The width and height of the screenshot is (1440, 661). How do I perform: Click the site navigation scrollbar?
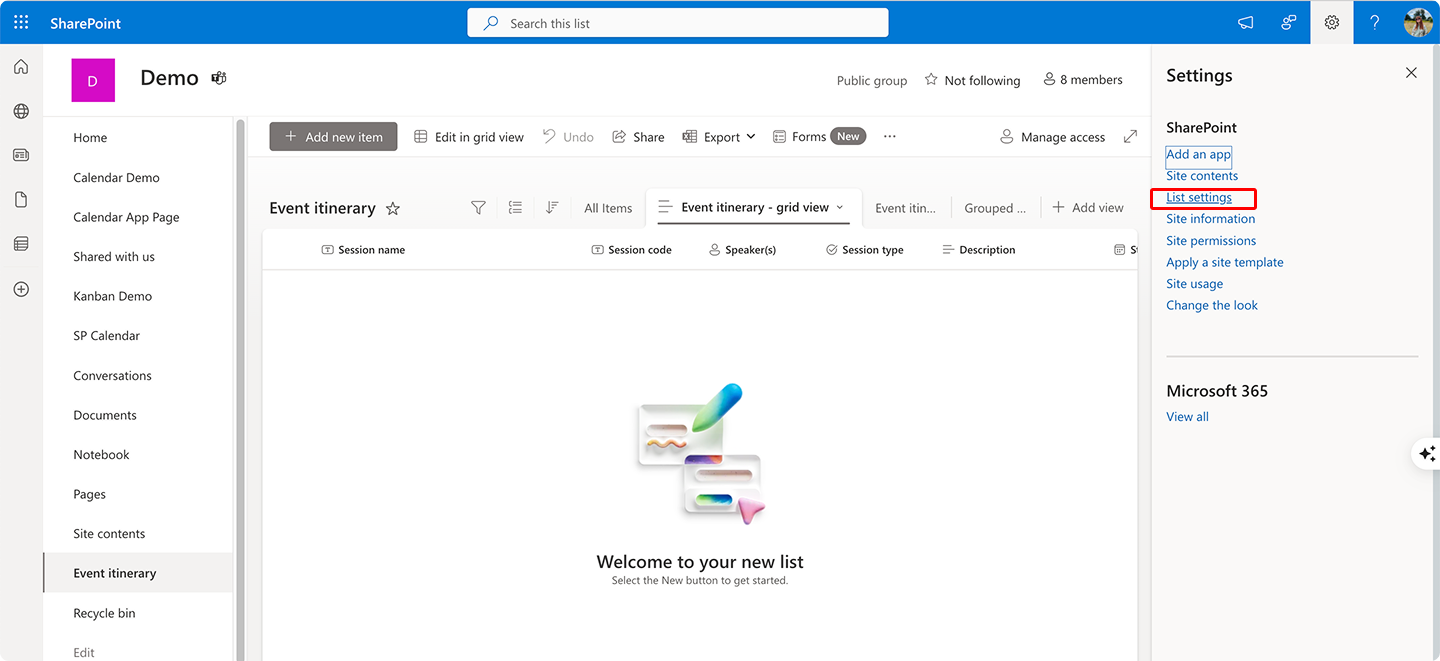click(239, 389)
